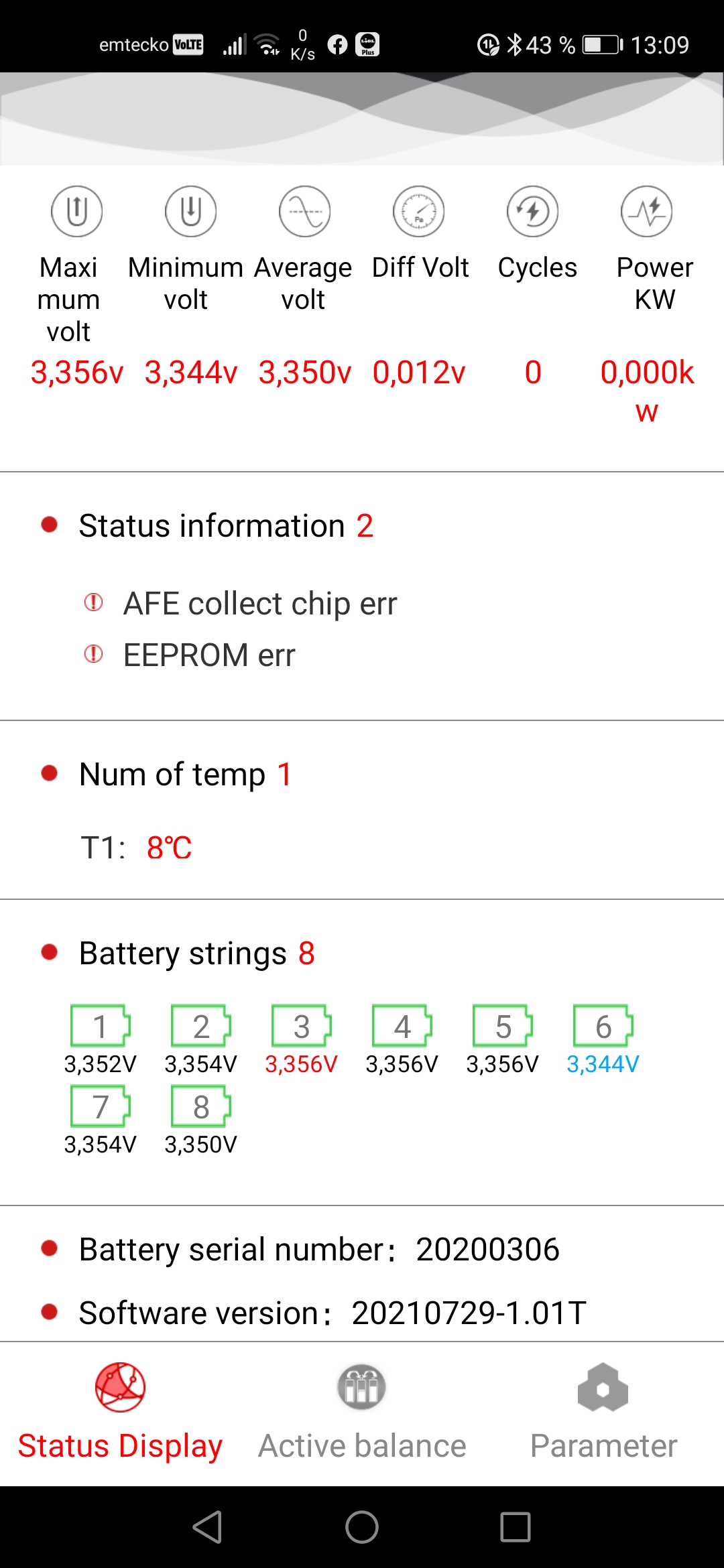Select battery cell 6 icon
This screenshot has height=1568, width=724.
pyautogui.click(x=603, y=1026)
